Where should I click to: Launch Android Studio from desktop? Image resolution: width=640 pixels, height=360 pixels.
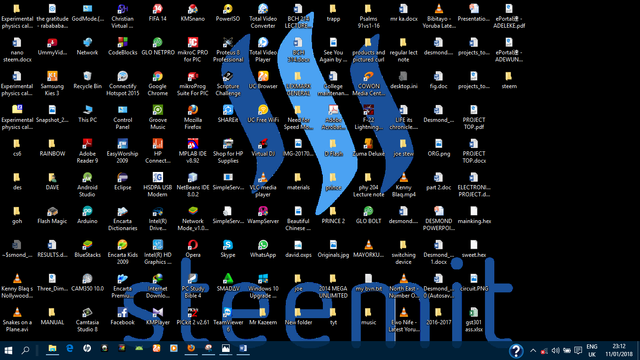tap(87, 184)
